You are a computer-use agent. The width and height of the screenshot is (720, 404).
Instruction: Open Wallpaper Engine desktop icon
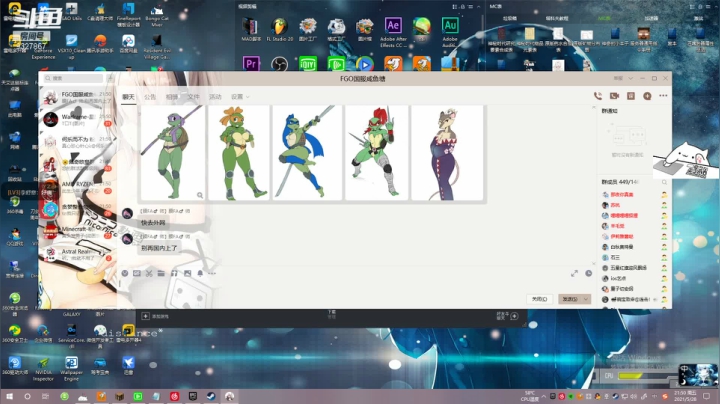(71, 369)
